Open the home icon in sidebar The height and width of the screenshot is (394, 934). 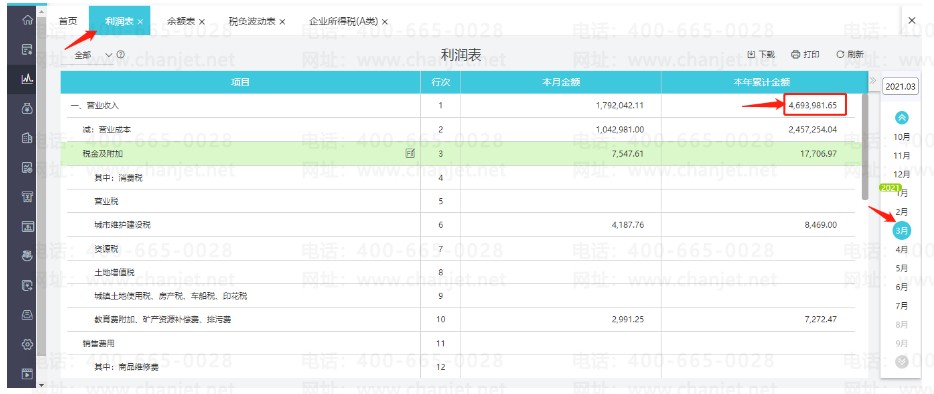pyautogui.click(x=27, y=20)
